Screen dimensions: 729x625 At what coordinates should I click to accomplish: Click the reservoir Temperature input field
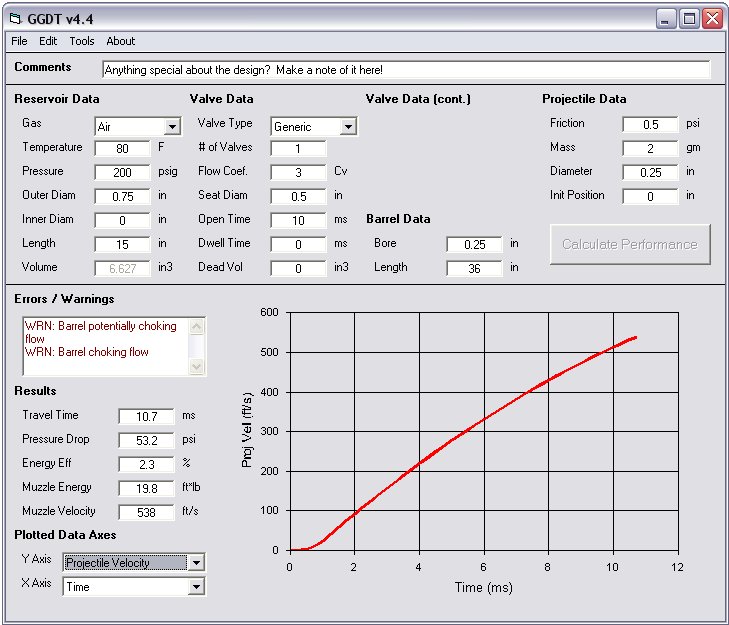[x=122, y=148]
